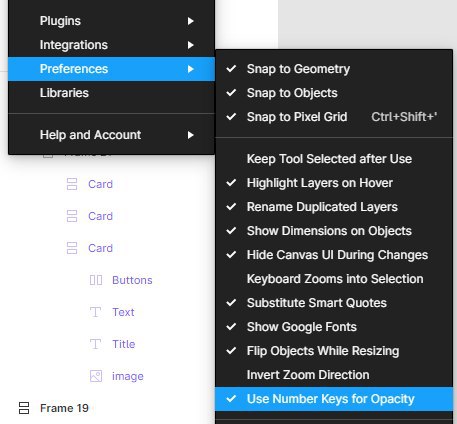Click the Frame 19 auto-layout icon

[24, 408]
